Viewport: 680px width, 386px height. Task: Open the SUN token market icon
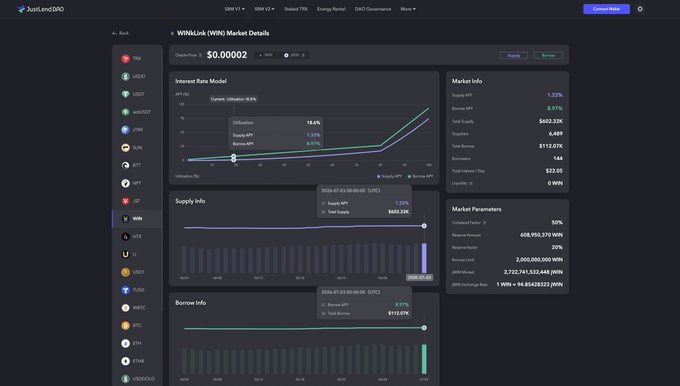point(125,147)
